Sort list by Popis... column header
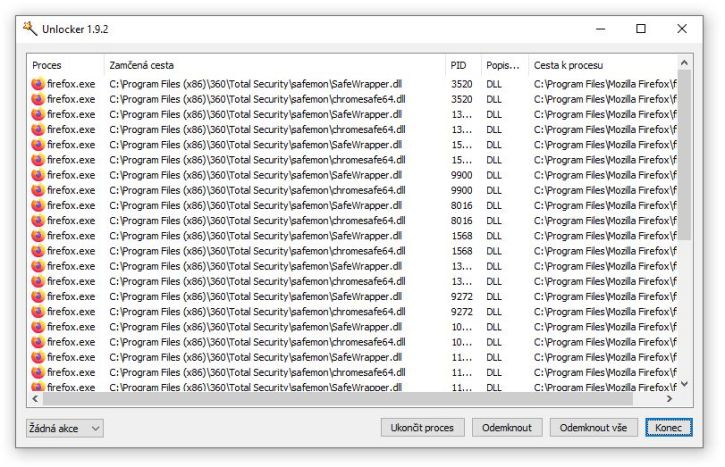Screen dimensions: 725x467 tap(504, 65)
